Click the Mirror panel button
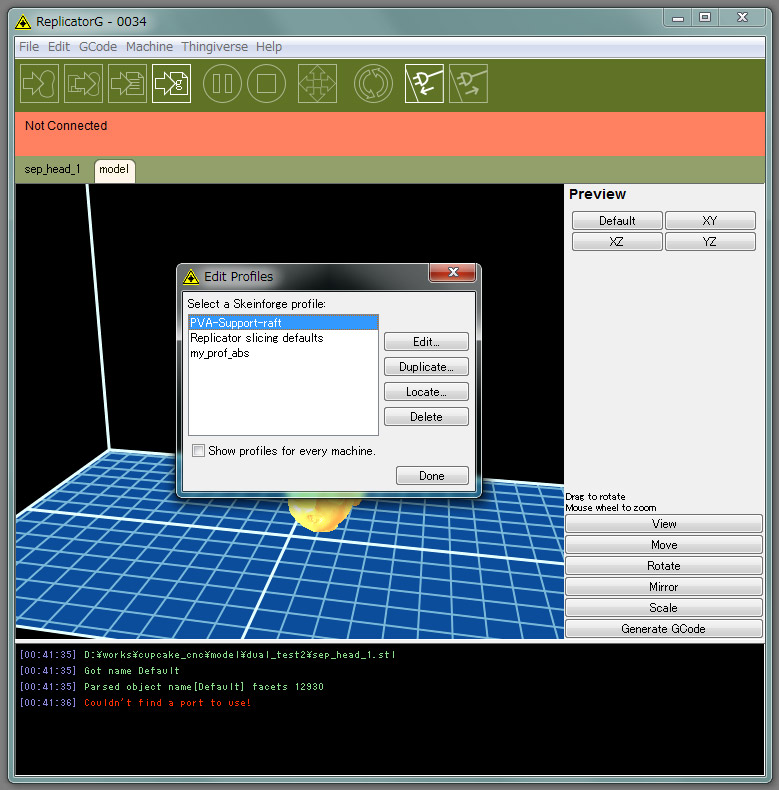Image resolution: width=779 pixels, height=790 pixels. [x=664, y=587]
